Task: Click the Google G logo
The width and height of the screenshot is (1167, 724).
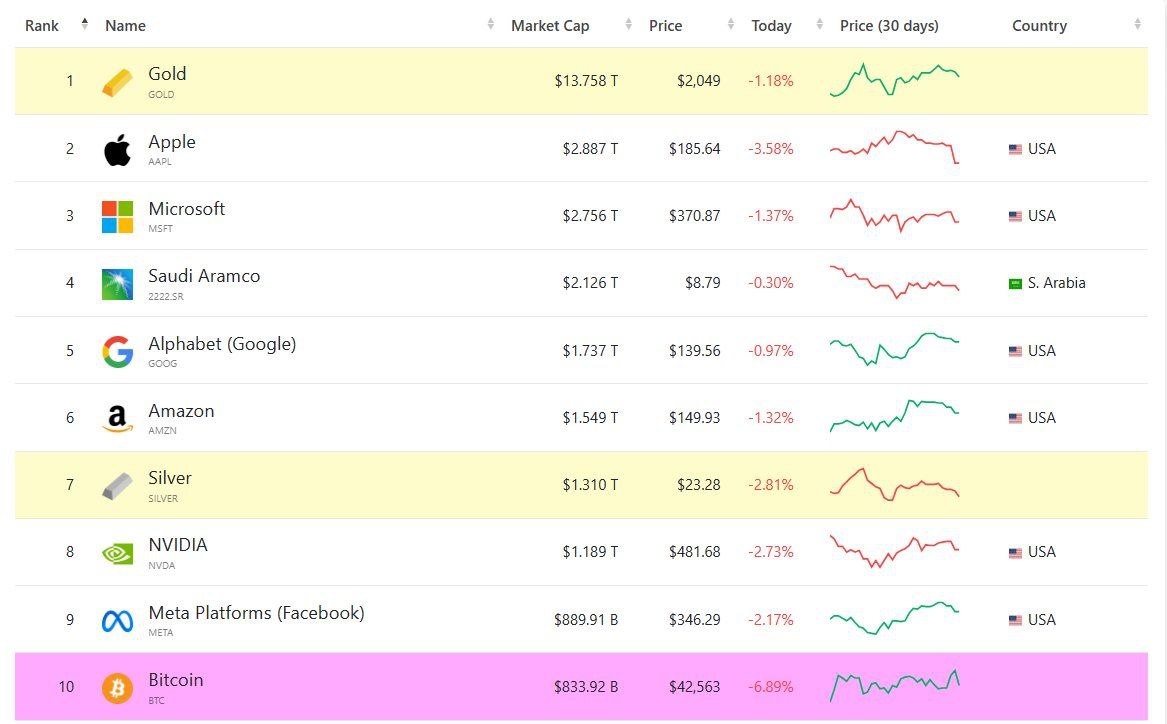Action: tap(117, 352)
